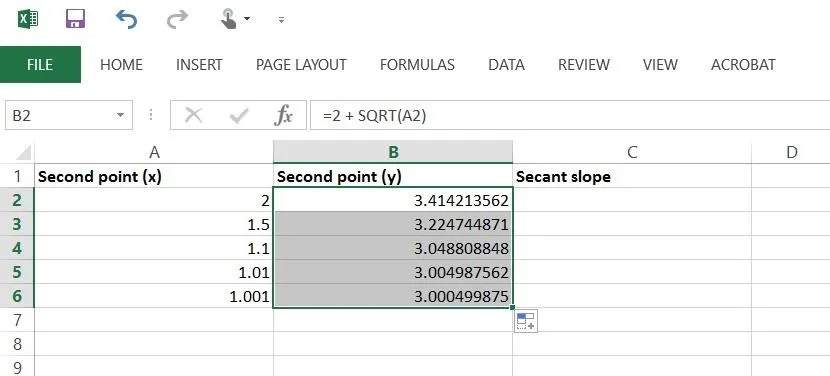The height and width of the screenshot is (376, 830).
Task: Switch to the ACROBAT tab
Action: coord(743,65)
